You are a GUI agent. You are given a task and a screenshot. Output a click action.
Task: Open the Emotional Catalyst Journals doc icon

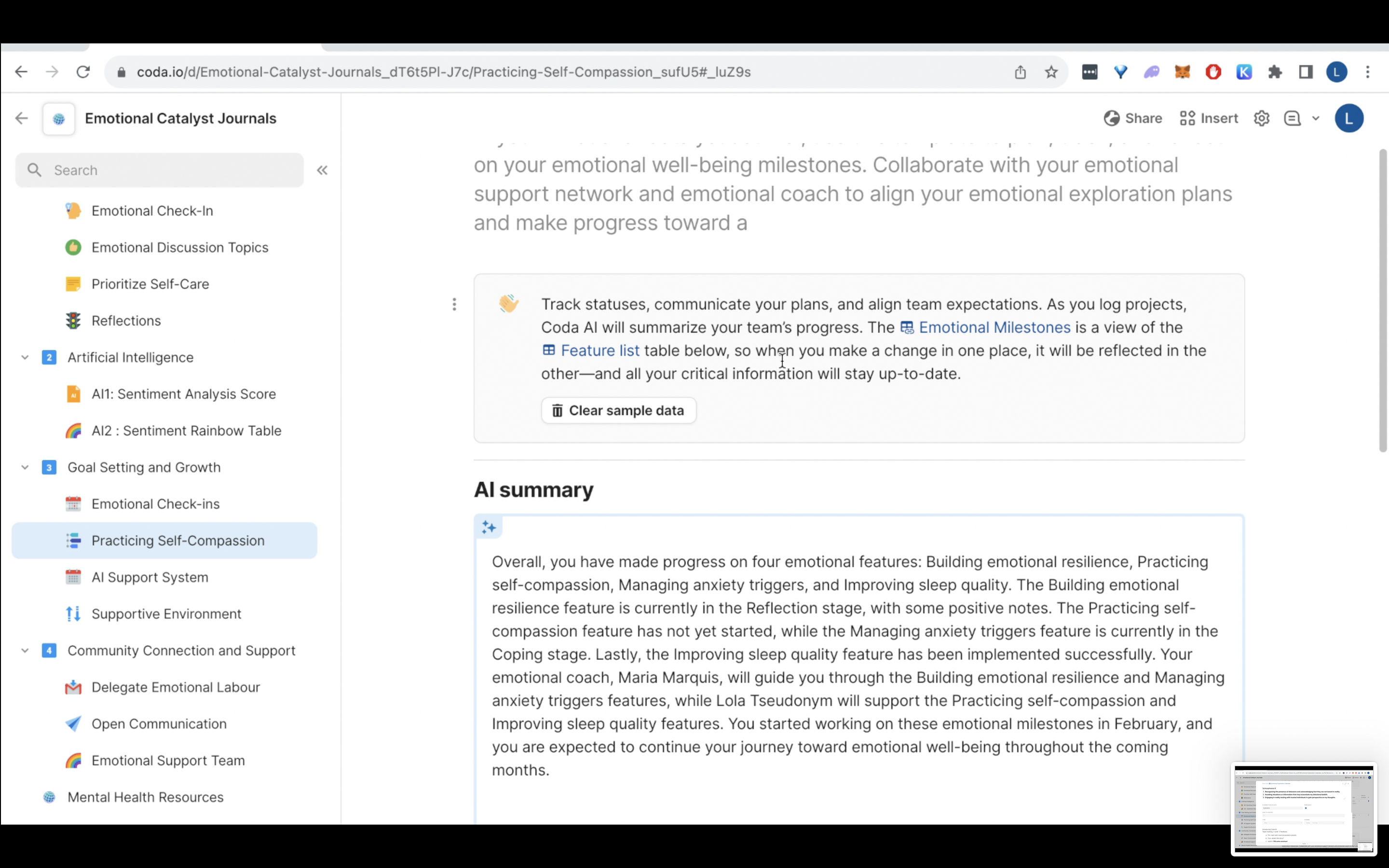(58, 119)
